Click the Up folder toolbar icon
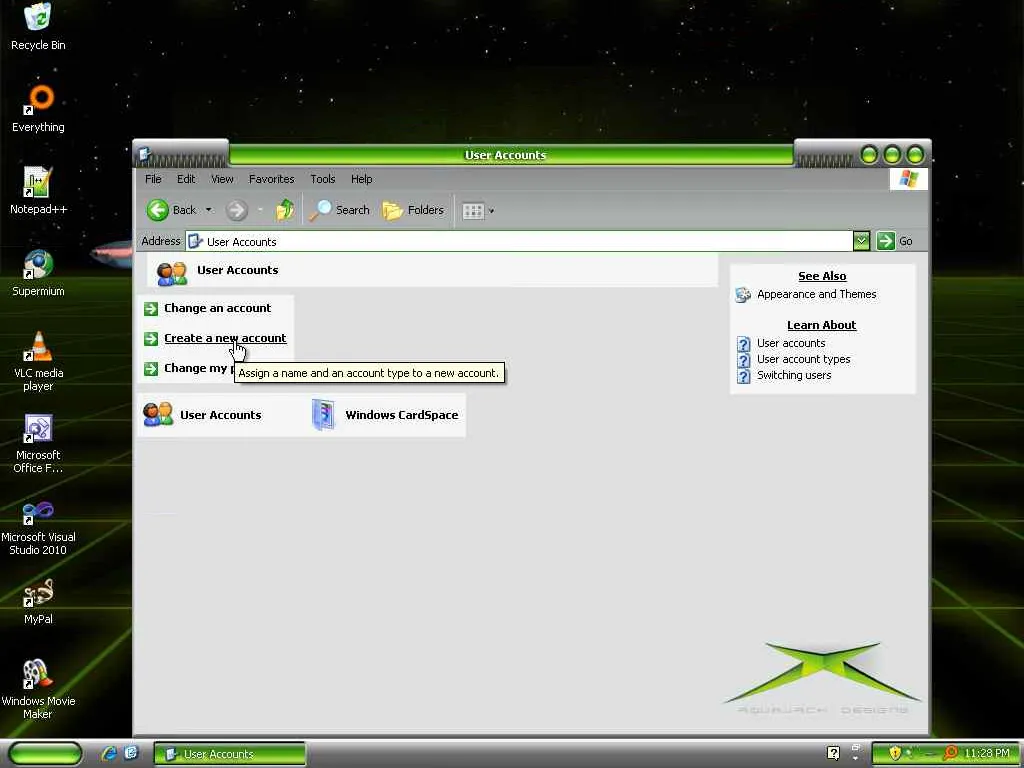 coord(285,210)
